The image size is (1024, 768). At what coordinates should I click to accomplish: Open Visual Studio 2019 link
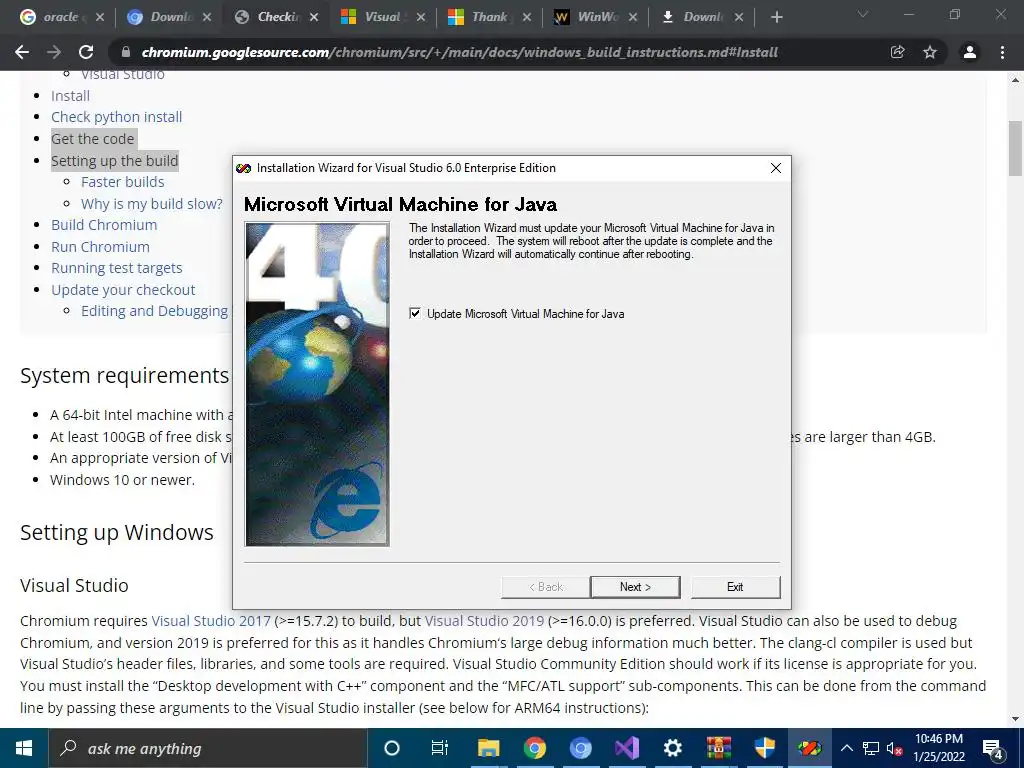484,620
